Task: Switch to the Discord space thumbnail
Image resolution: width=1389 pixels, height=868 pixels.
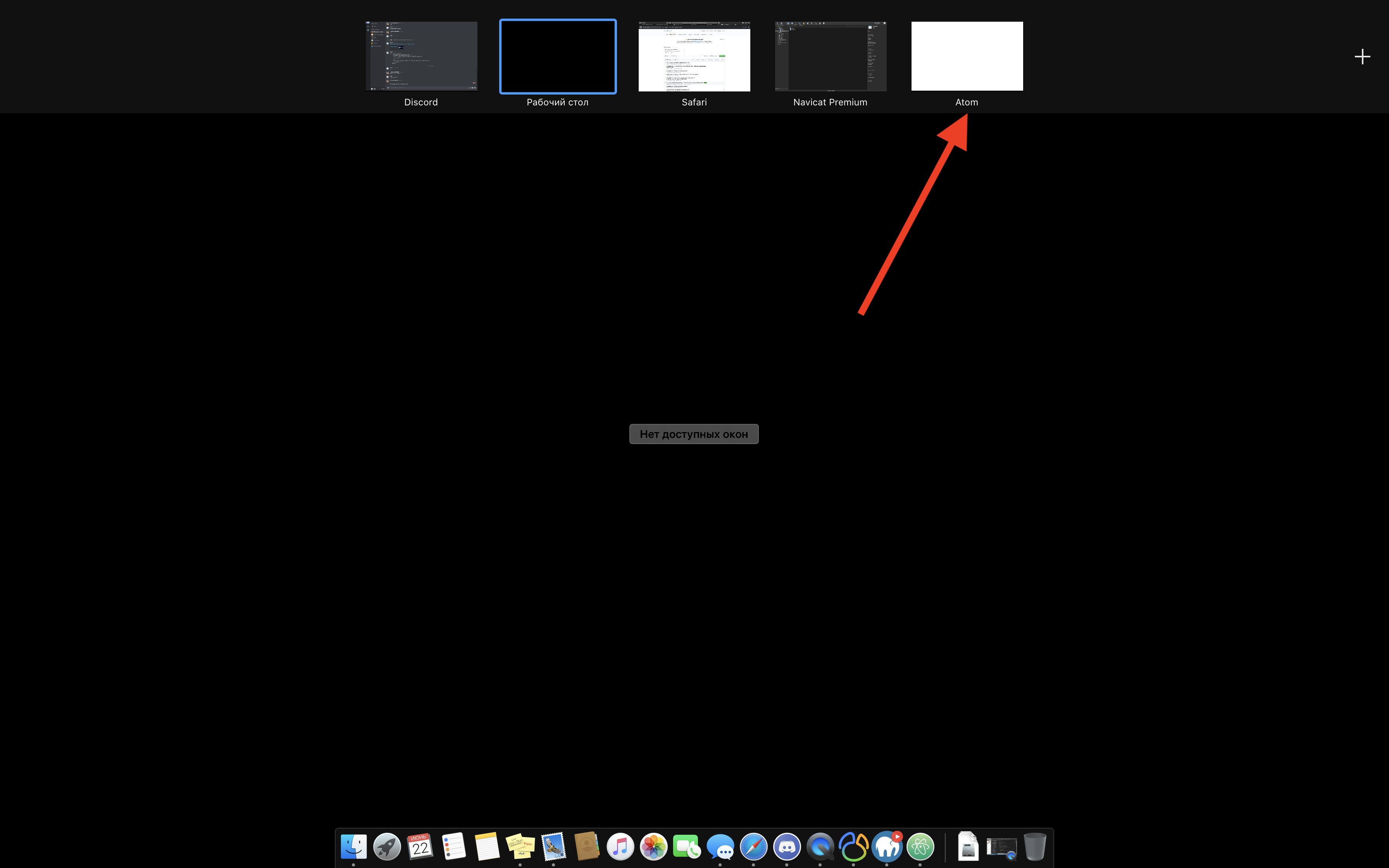Action: pos(421,56)
